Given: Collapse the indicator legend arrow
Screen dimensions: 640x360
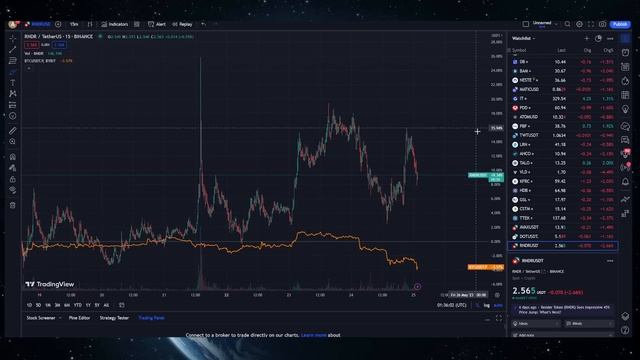Looking at the screenshot, I should coord(29,68).
